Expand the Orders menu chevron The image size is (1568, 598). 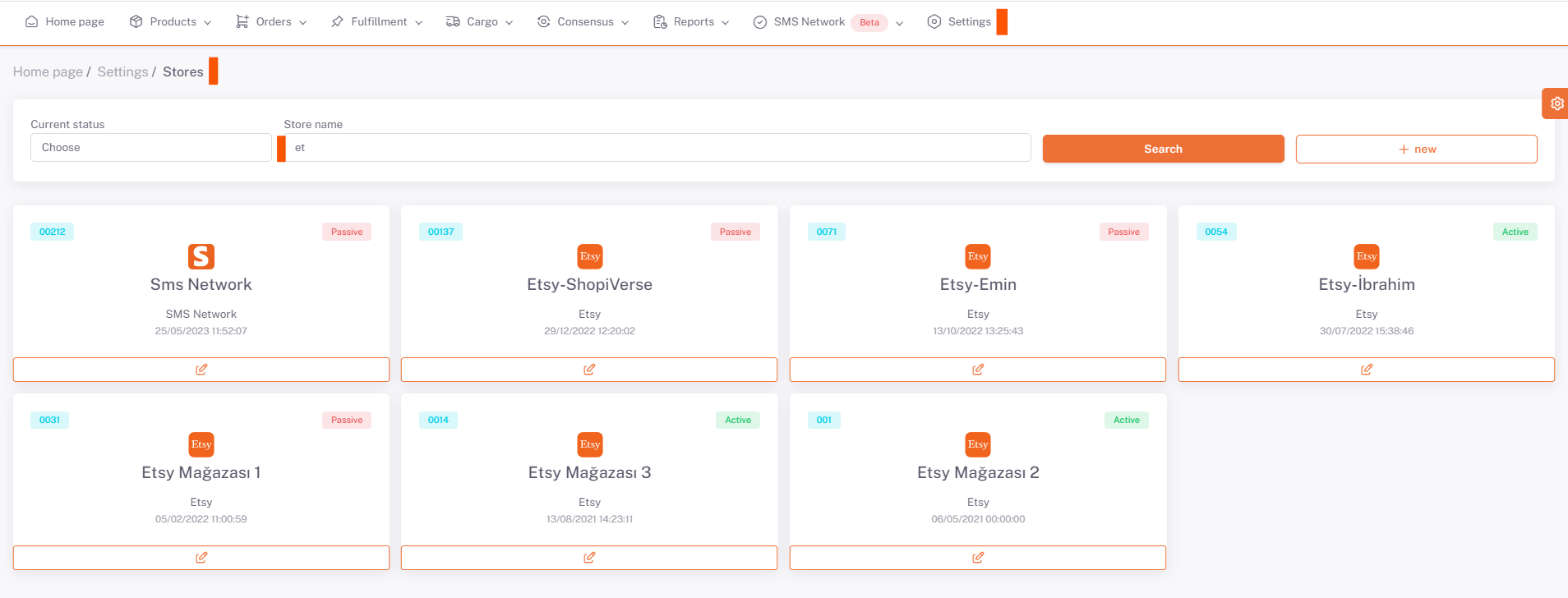303,23
